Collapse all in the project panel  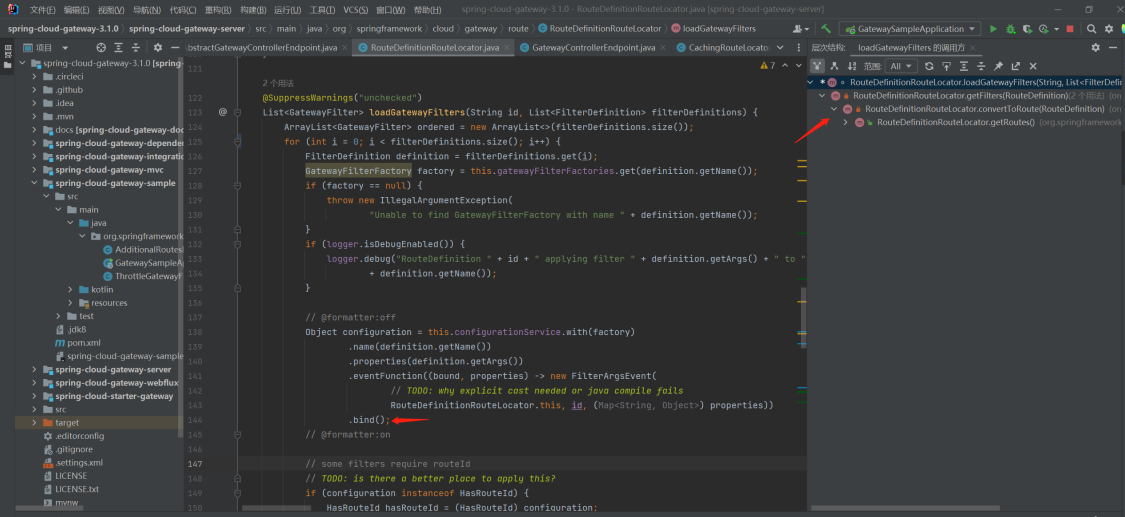click(136, 47)
